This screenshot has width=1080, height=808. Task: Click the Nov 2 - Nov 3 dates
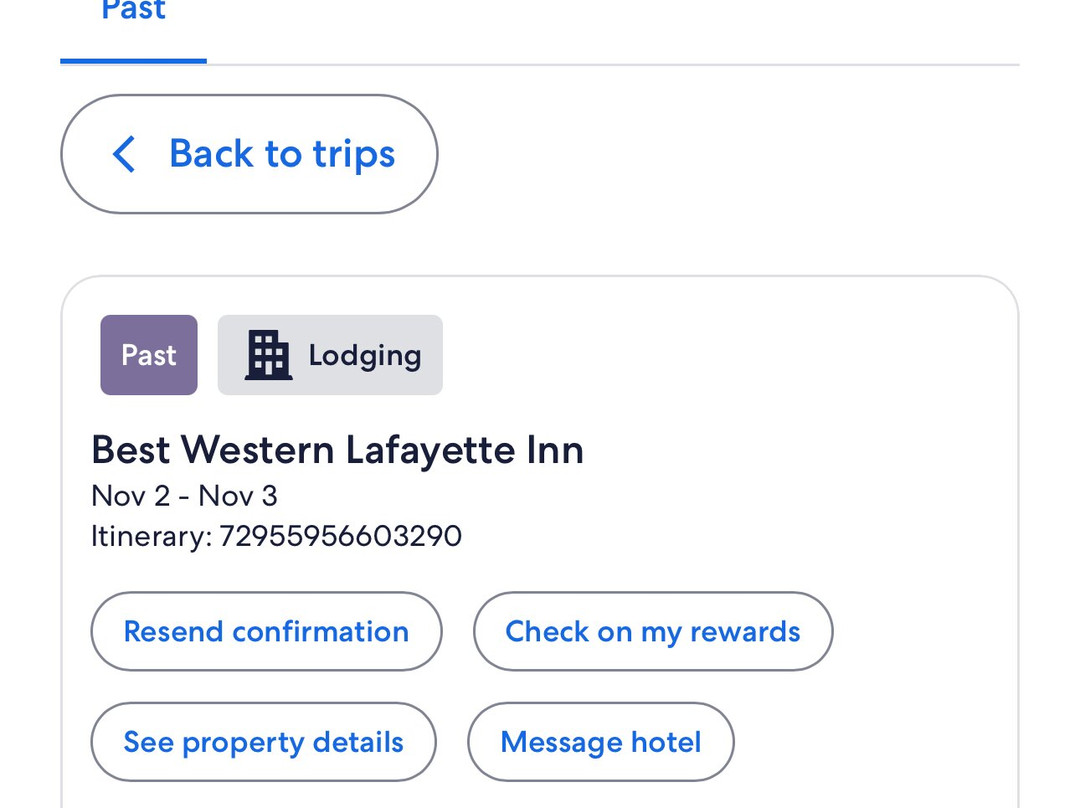coord(184,496)
